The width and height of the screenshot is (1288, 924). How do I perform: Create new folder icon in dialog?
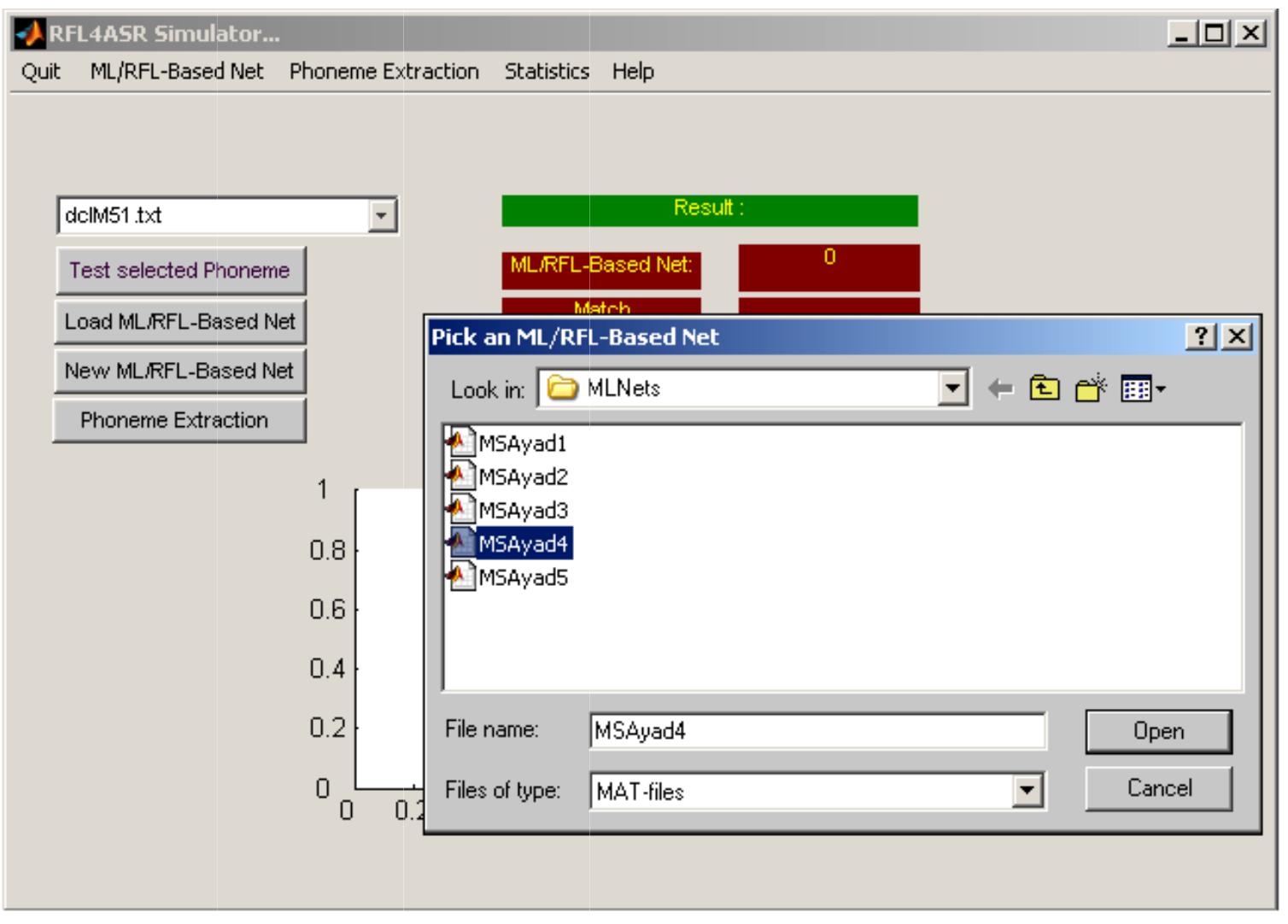pos(1091,389)
